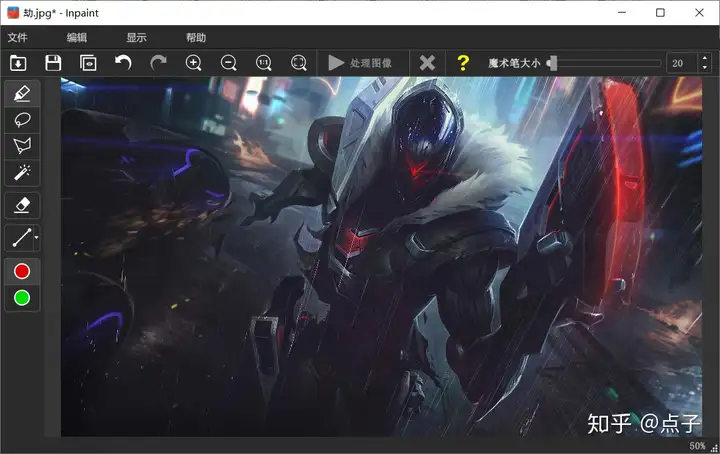
Task: Set zoom to 1:1 actual size
Action: pos(264,62)
